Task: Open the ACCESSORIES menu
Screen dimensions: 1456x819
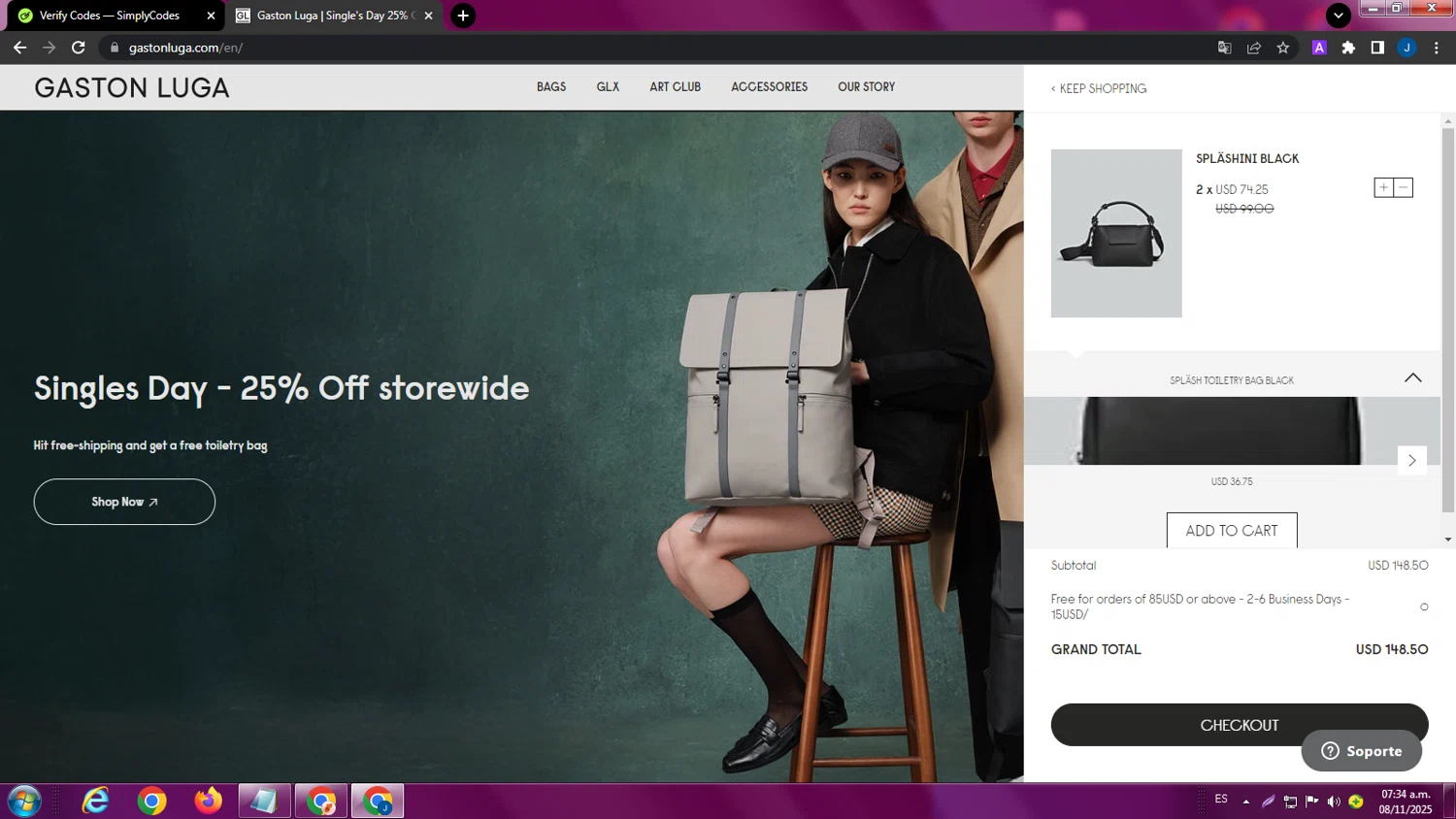Action: click(769, 87)
